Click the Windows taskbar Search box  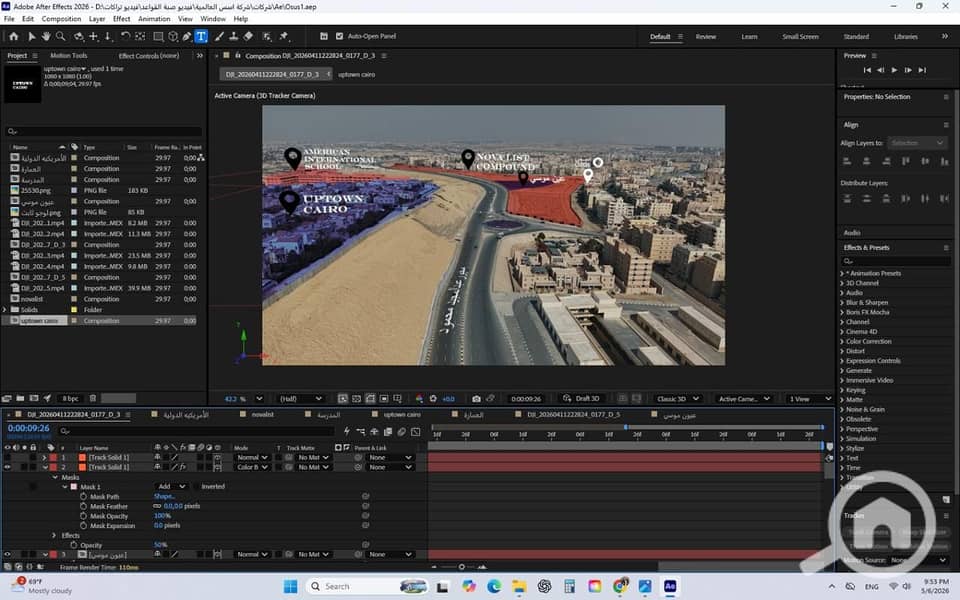pos(367,586)
